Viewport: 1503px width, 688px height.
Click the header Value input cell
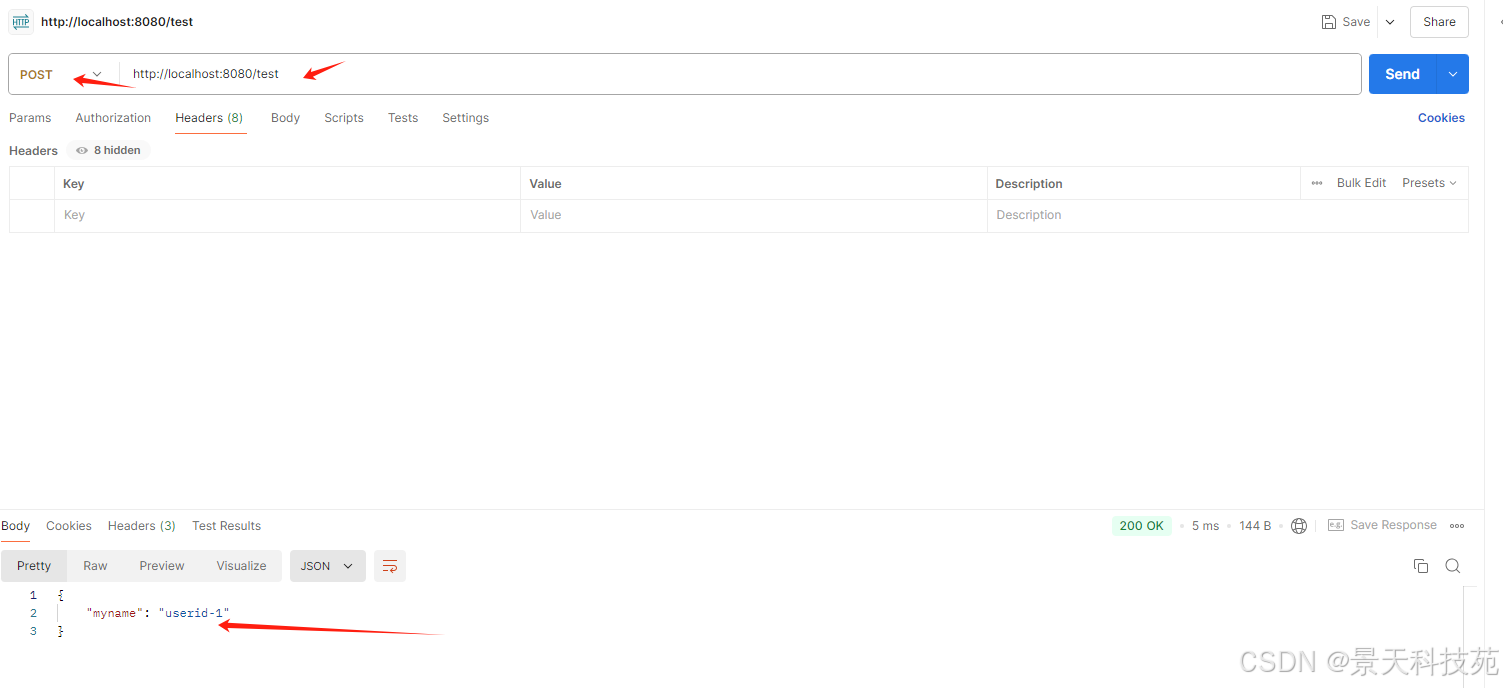754,216
